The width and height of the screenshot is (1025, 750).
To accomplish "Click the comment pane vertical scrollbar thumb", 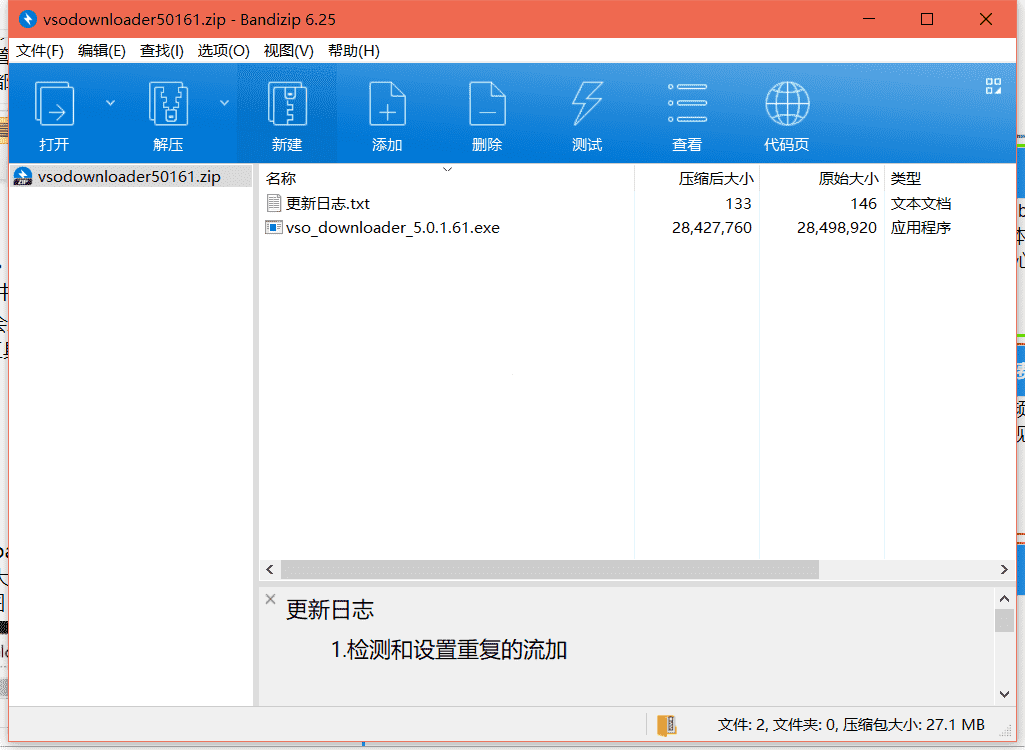I will coord(1004,621).
